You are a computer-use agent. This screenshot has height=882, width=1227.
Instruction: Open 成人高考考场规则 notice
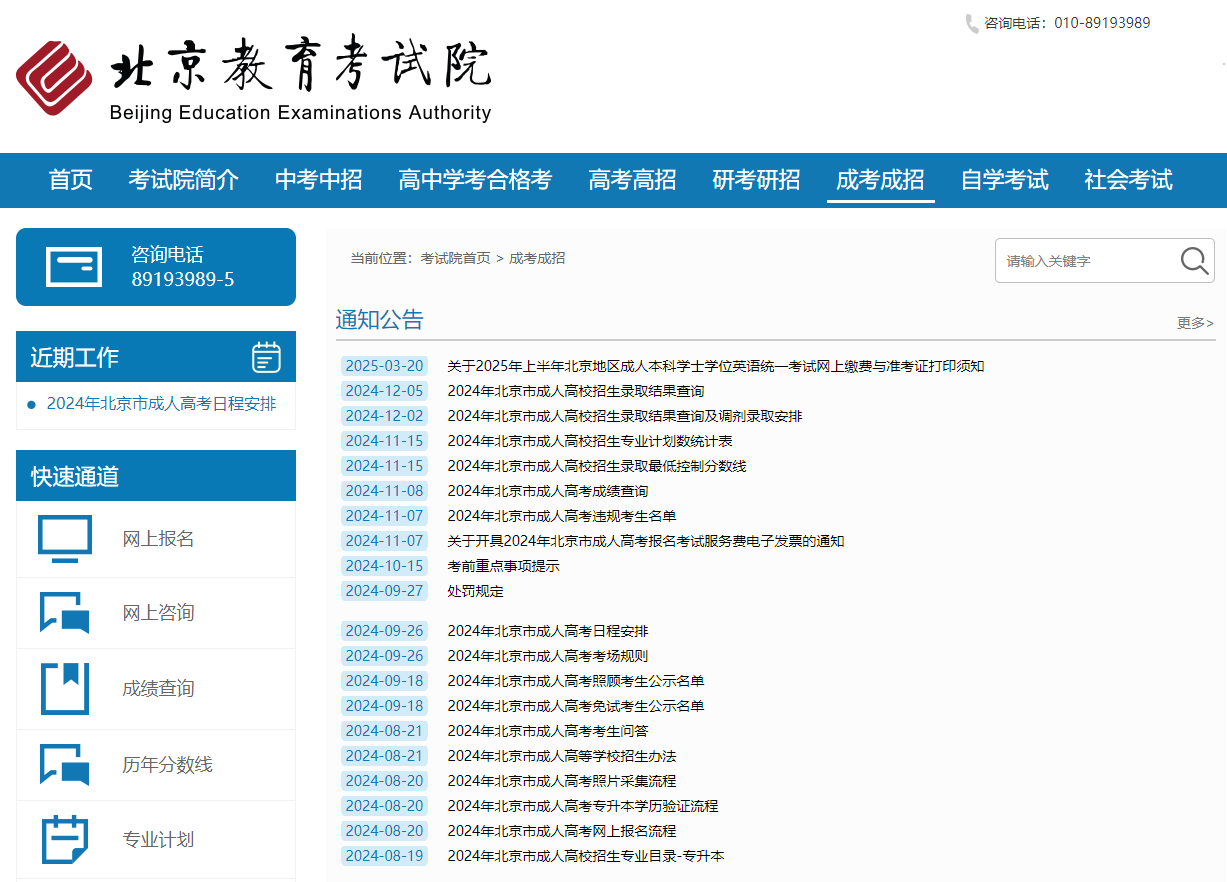click(x=548, y=656)
